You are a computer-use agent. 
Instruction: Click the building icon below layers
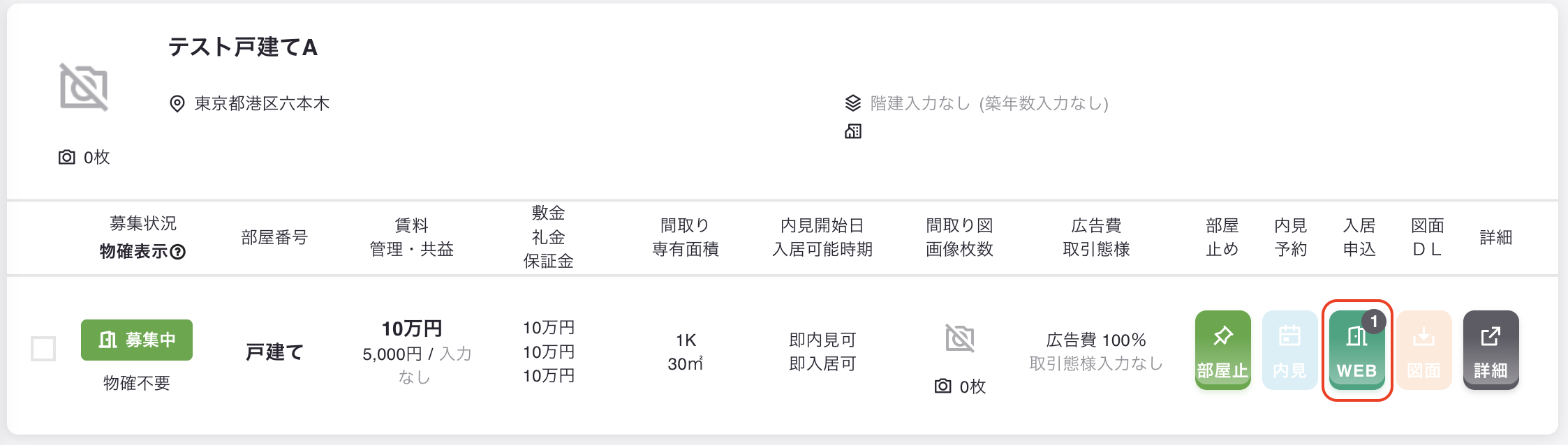click(x=853, y=131)
